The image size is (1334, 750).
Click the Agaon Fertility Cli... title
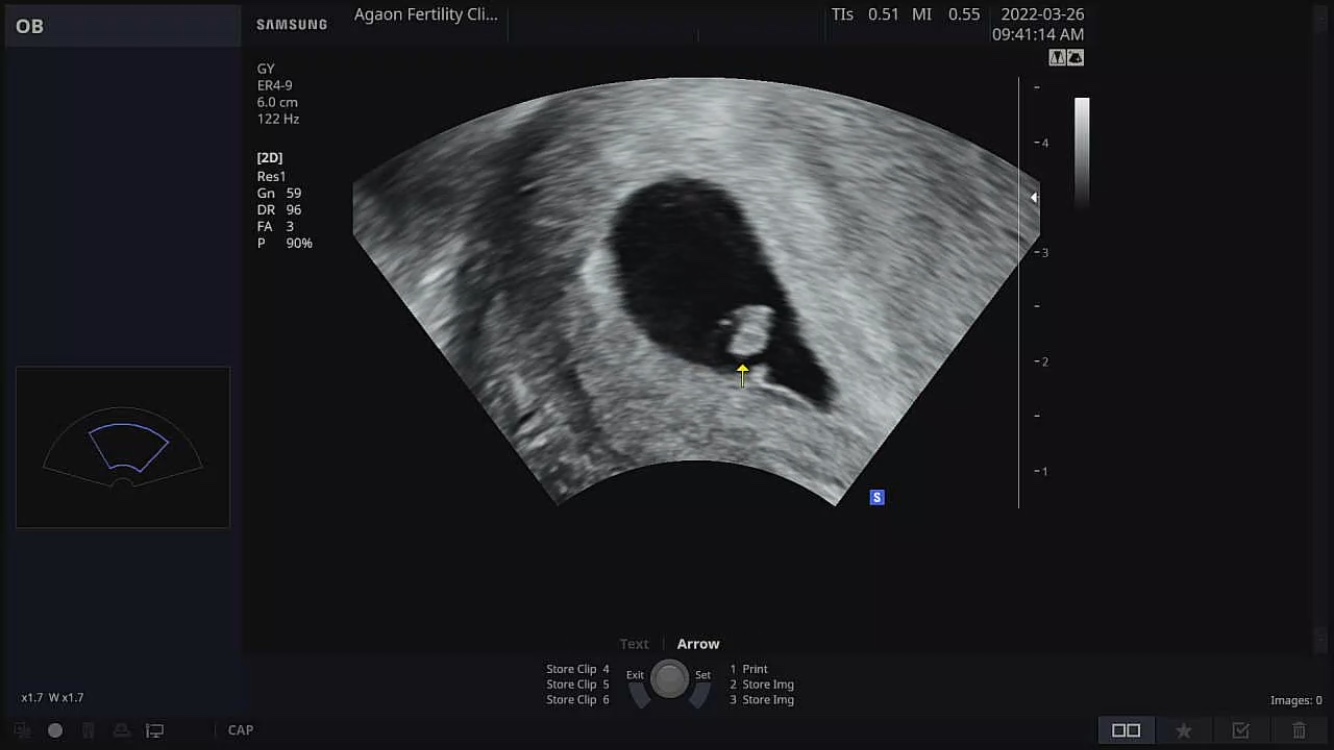click(426, 15)
